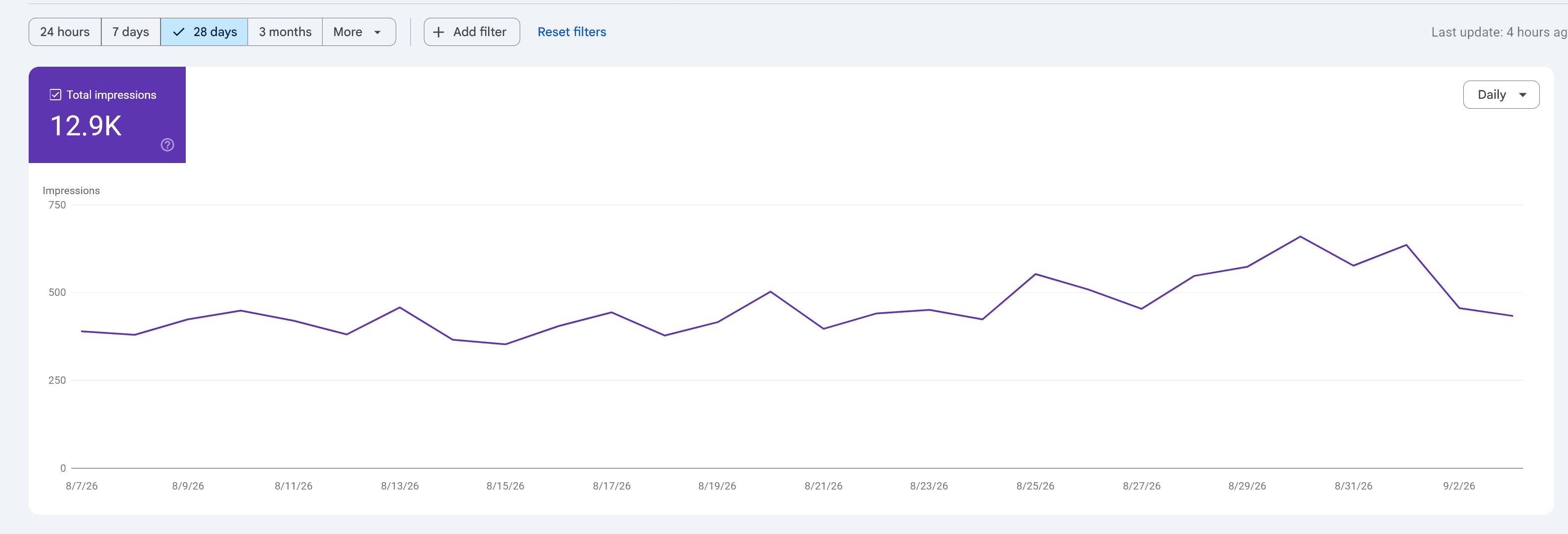Click the 8/27/26 axis date label
The width and height of the screenshot is (1568, 534).
point(1142,486)
